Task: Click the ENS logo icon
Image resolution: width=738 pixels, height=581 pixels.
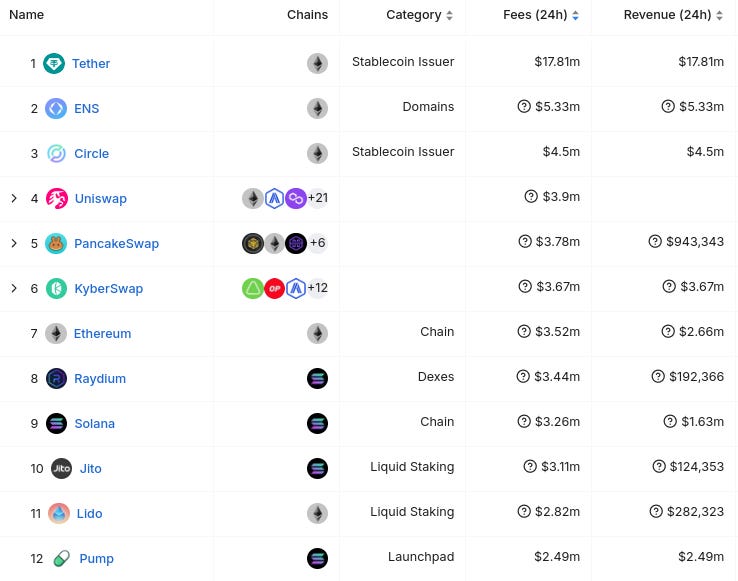Action: [x=56, y=109]
